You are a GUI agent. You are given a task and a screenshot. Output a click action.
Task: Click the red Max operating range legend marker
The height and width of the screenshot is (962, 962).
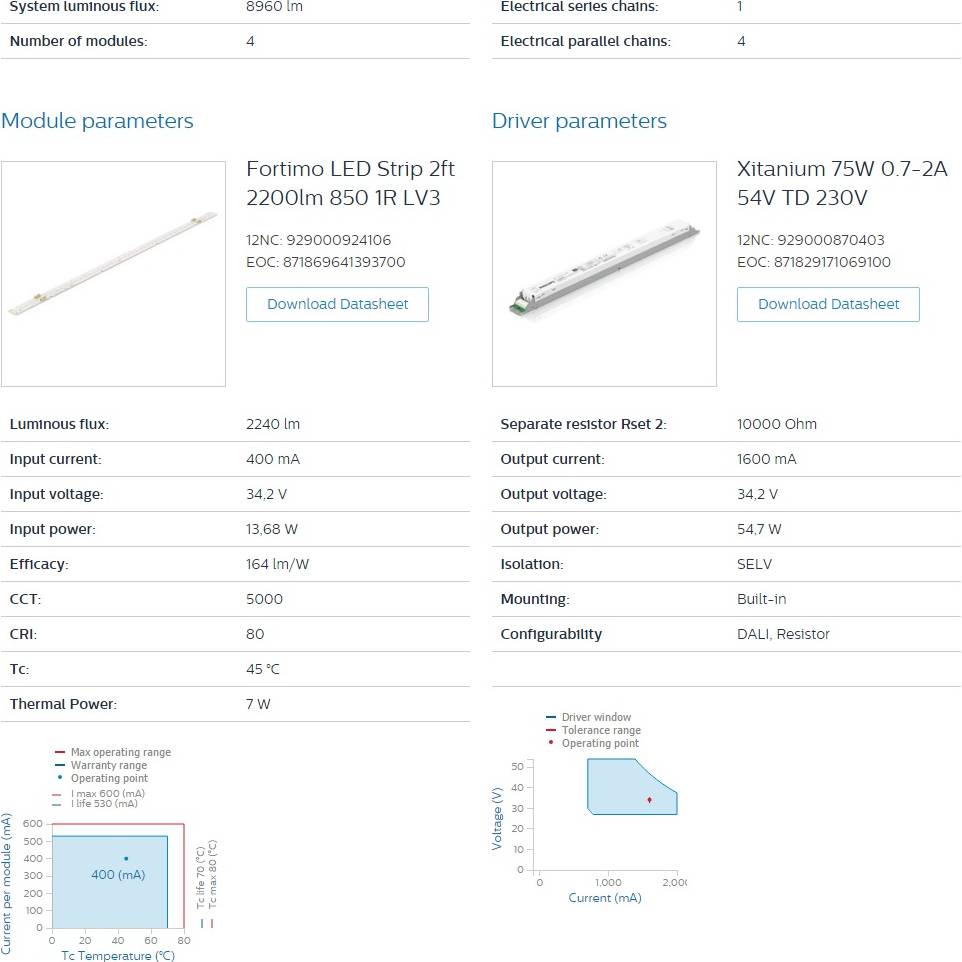[x=60, y=752]
